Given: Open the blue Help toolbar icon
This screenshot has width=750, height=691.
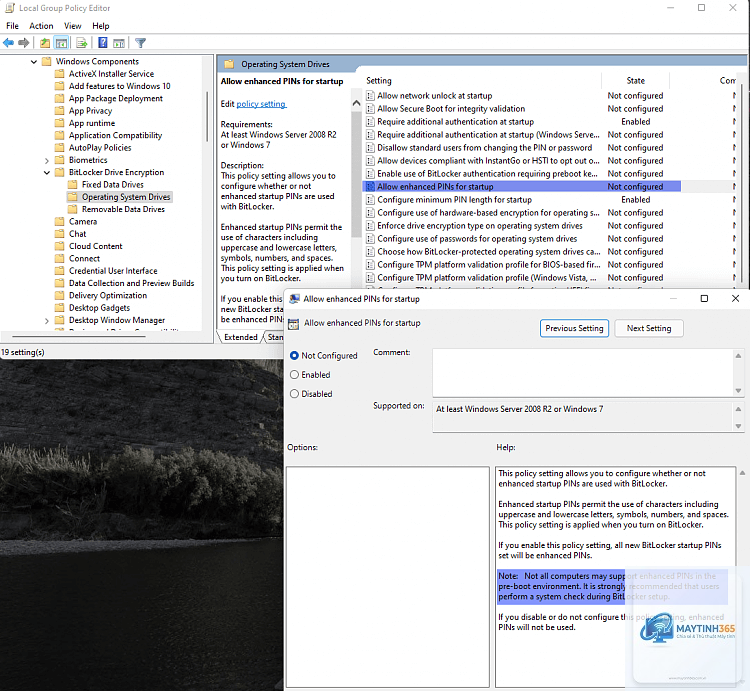Looking at the screenshot, I should pyautogui.click(x=102, y=43).
